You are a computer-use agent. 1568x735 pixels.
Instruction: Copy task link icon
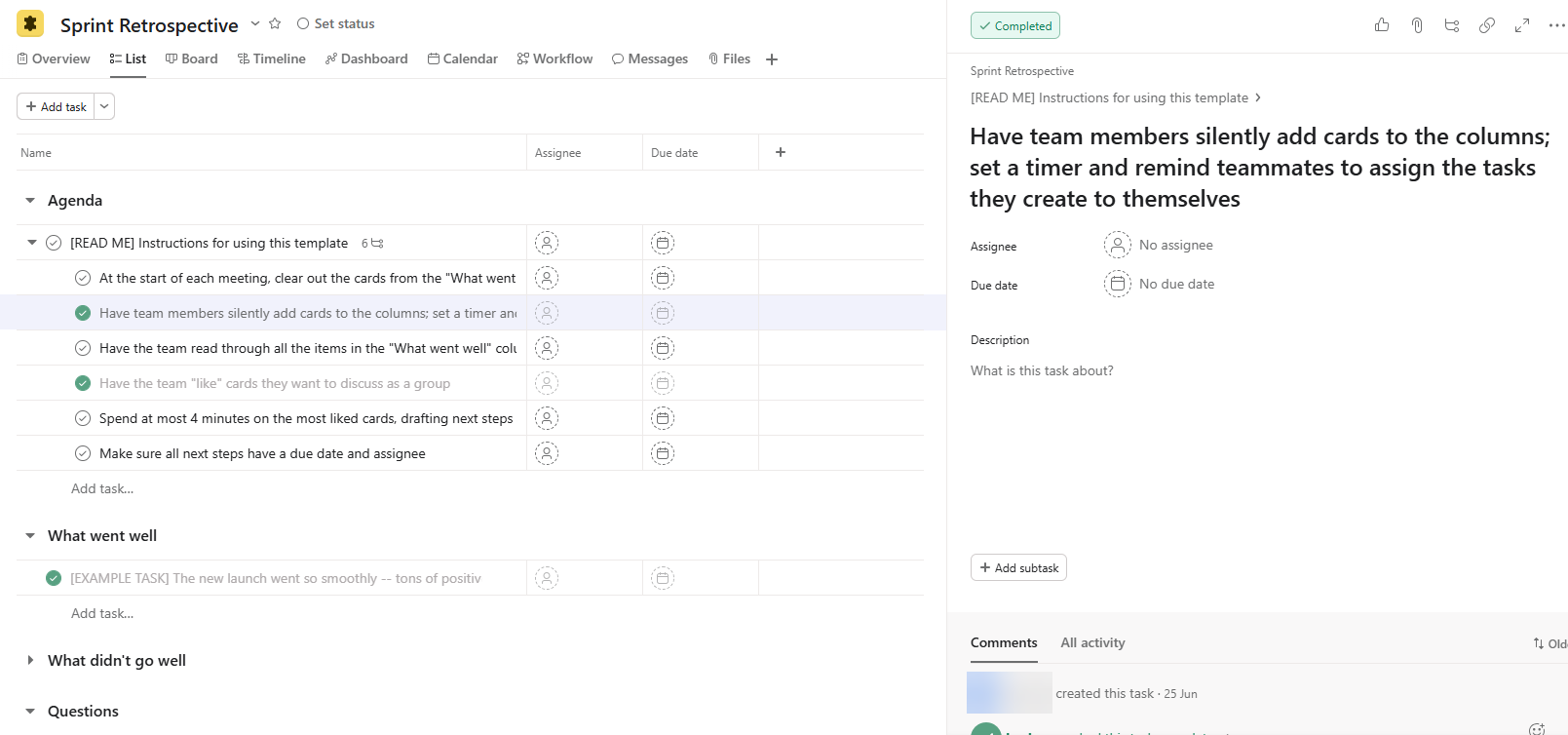coord(1487,25)
